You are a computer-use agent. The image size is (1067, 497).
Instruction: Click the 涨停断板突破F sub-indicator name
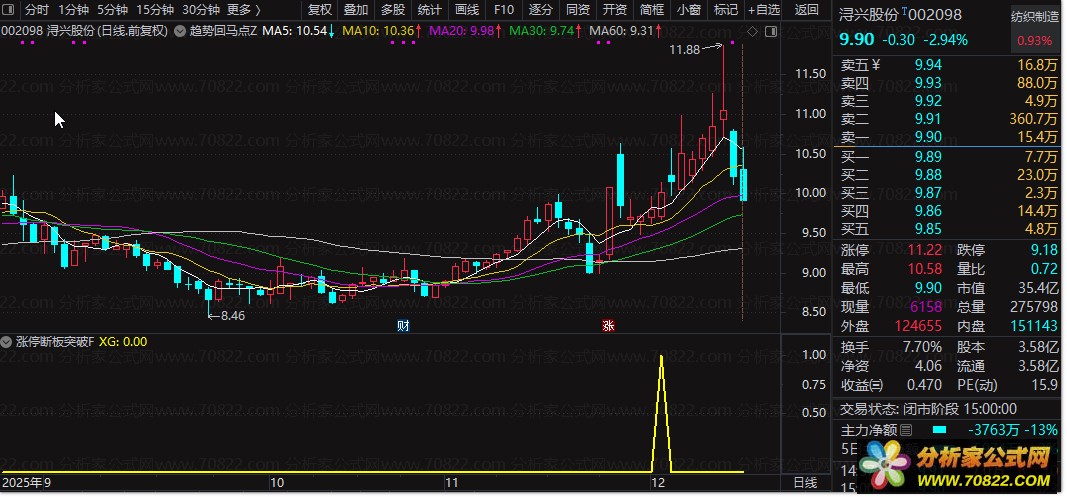(x=55, y=342)
